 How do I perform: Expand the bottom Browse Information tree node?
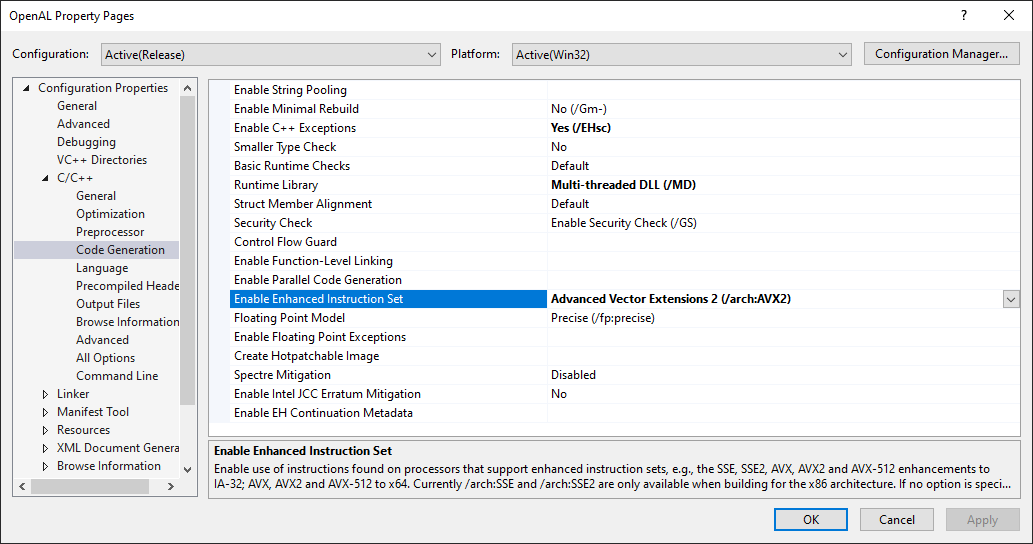pyautogui.click(x=45, y=466)
